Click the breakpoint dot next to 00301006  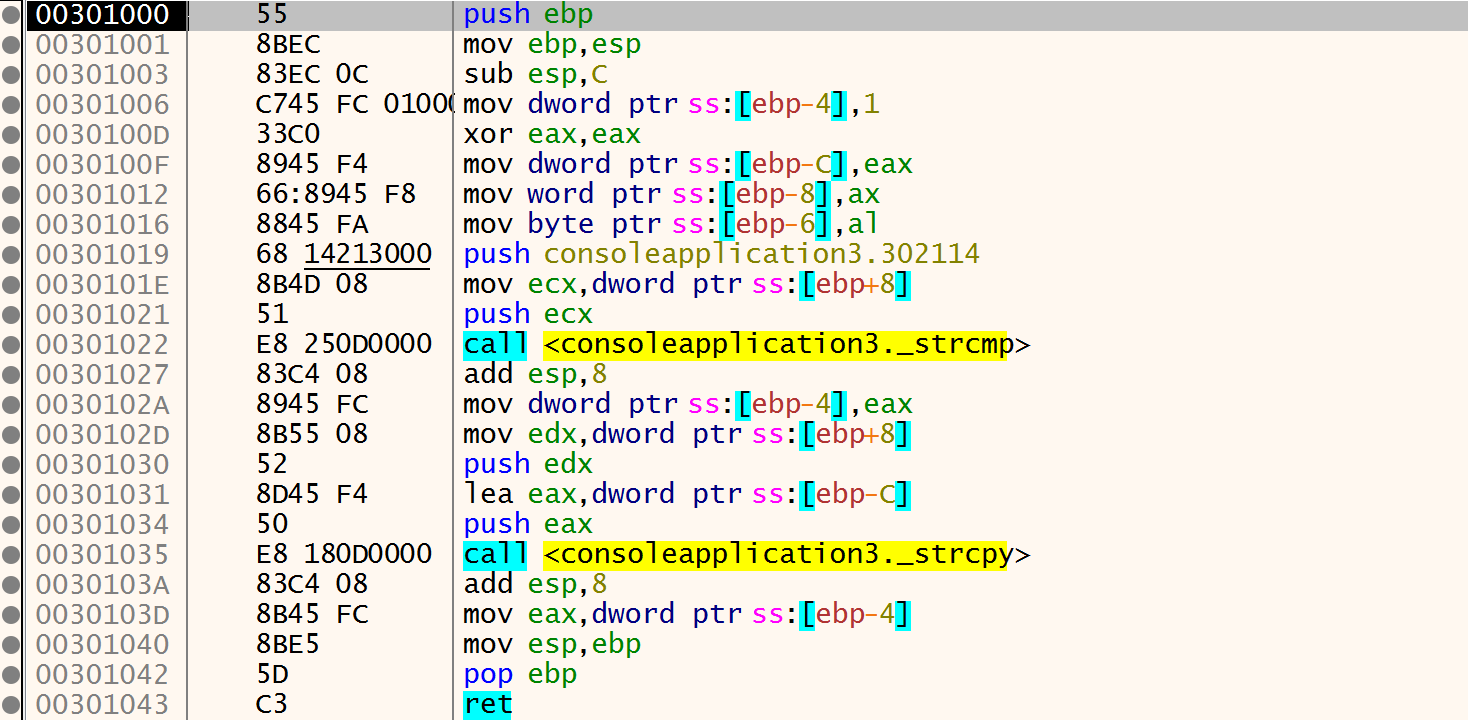(10, 104)
